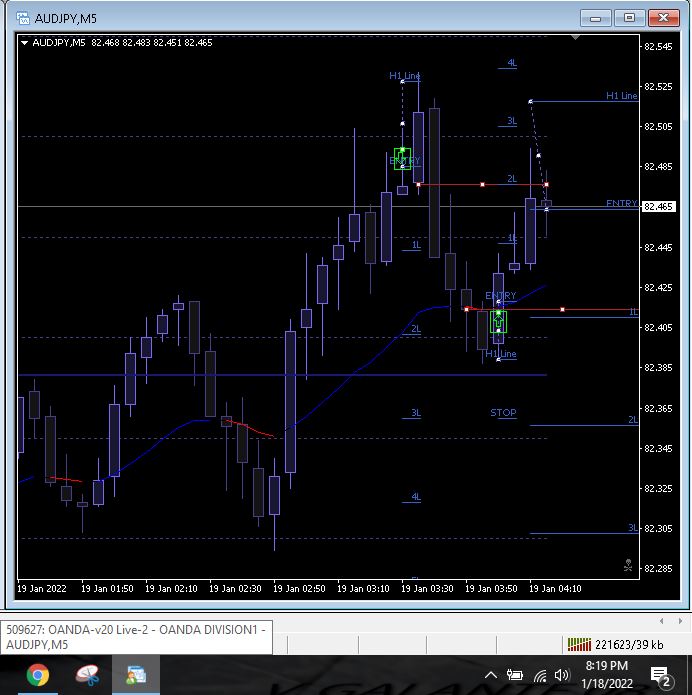Minimize the AUDJPY,M5 chart window

click(595, 18)
